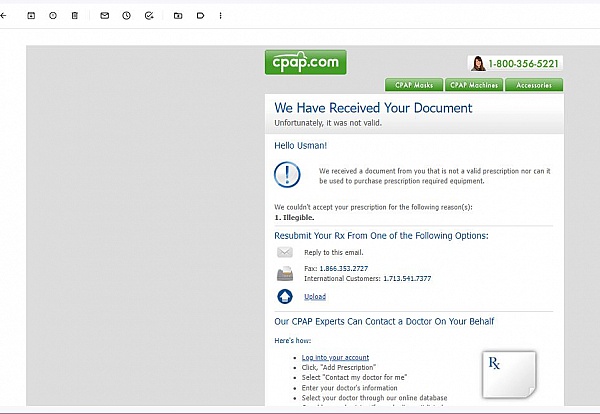
Task: Add this email to Tasks
Action: click(149, 16)
